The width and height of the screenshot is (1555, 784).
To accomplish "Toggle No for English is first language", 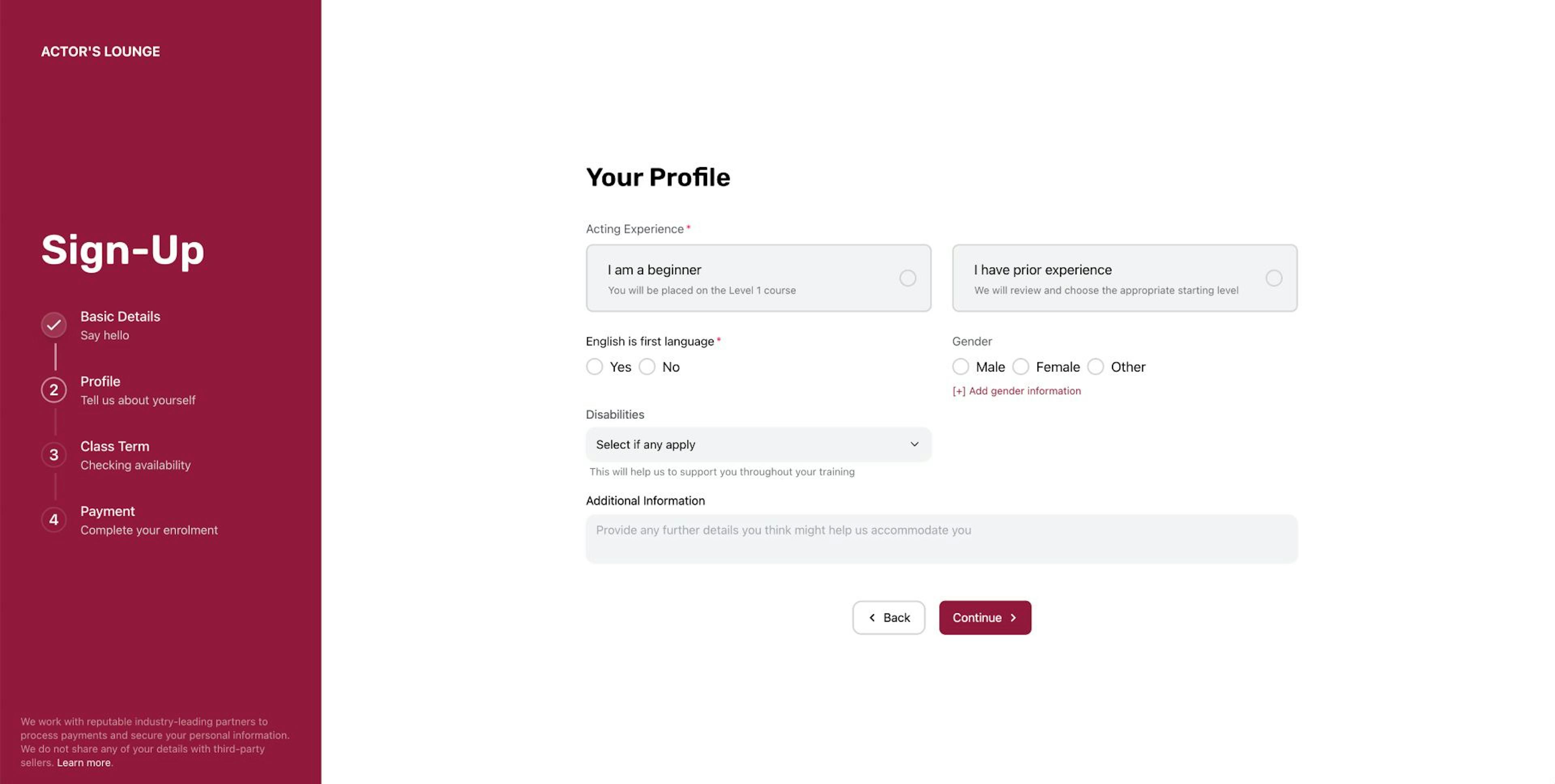I will [x=647, y=366].
